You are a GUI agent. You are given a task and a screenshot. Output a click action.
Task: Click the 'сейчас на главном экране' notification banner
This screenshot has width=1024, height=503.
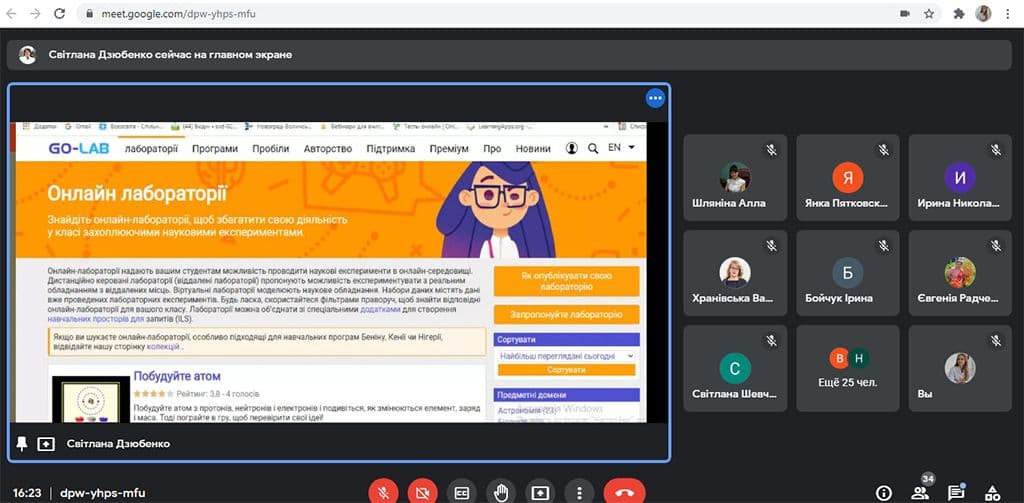[x=509, y=55]
